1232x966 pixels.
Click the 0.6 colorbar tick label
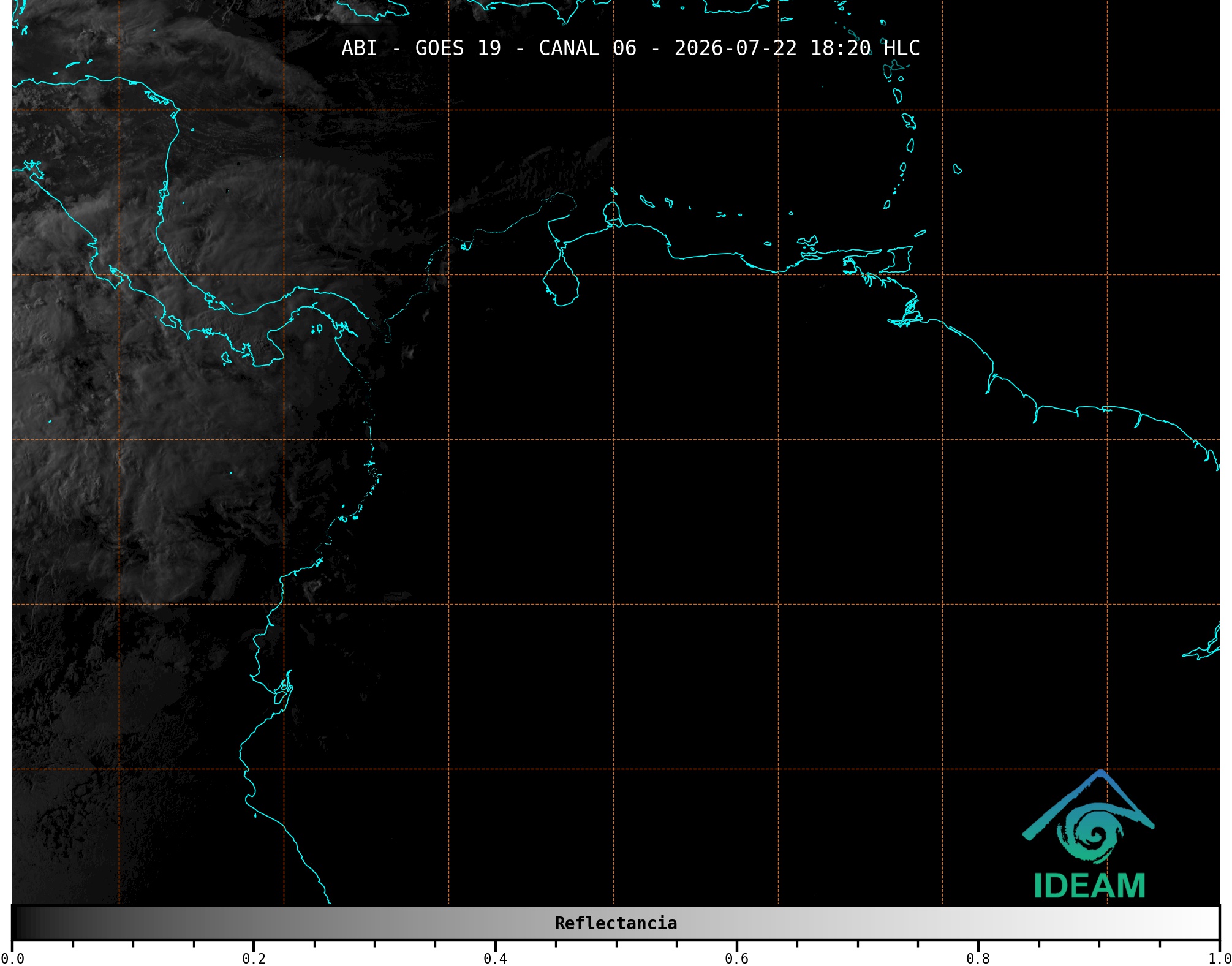pos(736,958)
